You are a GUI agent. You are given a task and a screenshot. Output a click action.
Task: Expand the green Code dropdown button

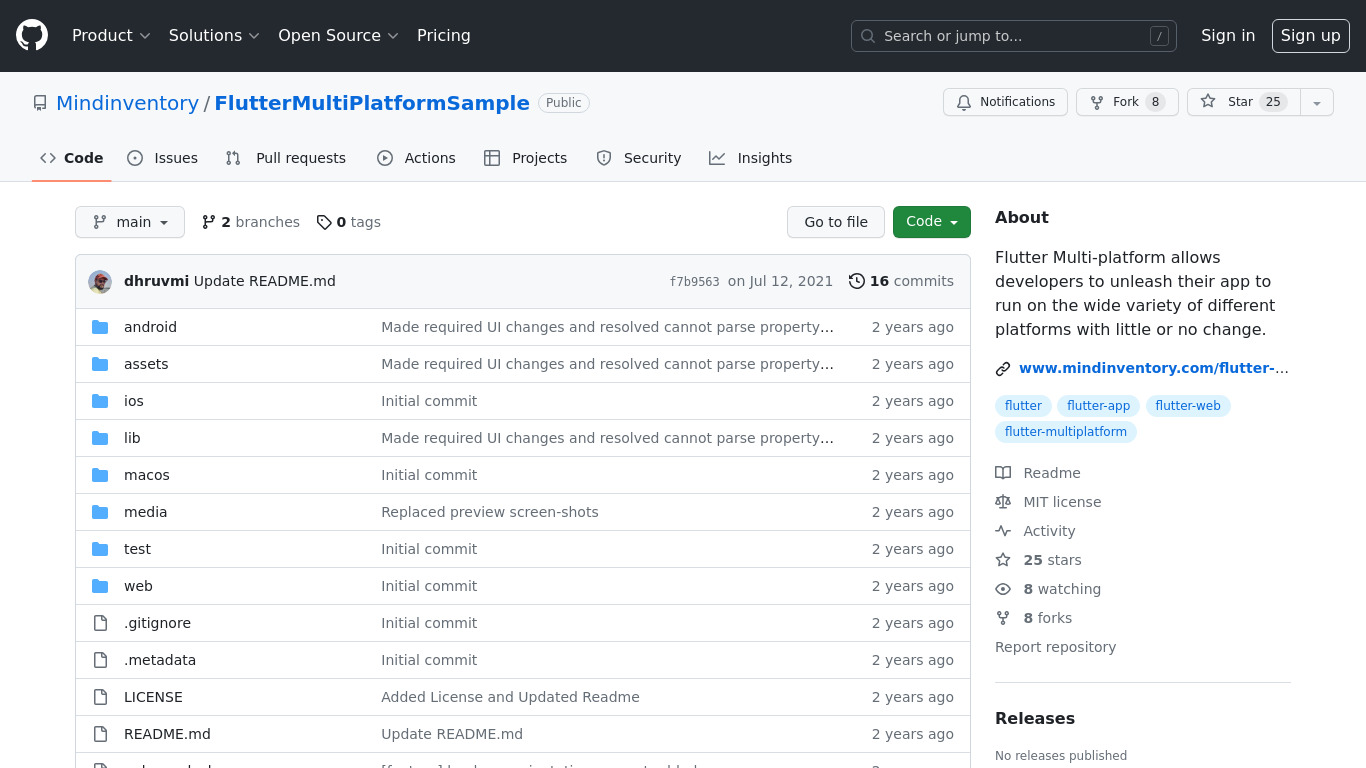pyautogui.click(x=932, y=222)
